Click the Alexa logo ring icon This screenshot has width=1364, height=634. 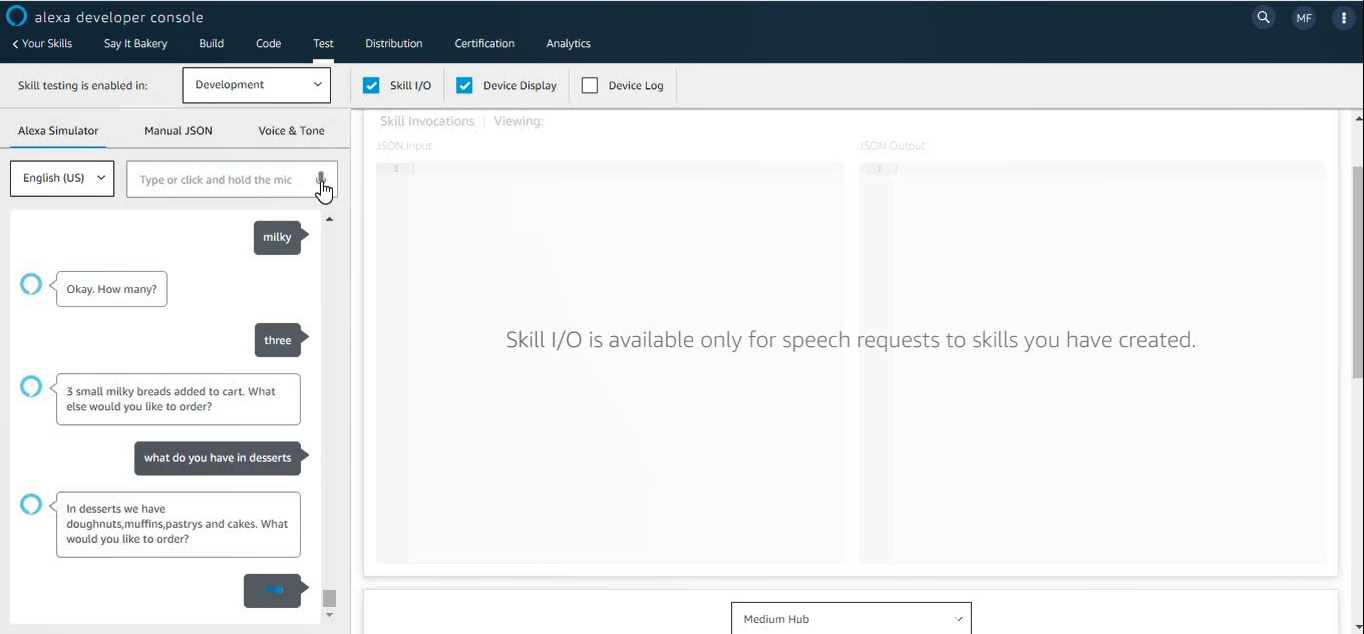pyautogui.click(x=16, y=16)
